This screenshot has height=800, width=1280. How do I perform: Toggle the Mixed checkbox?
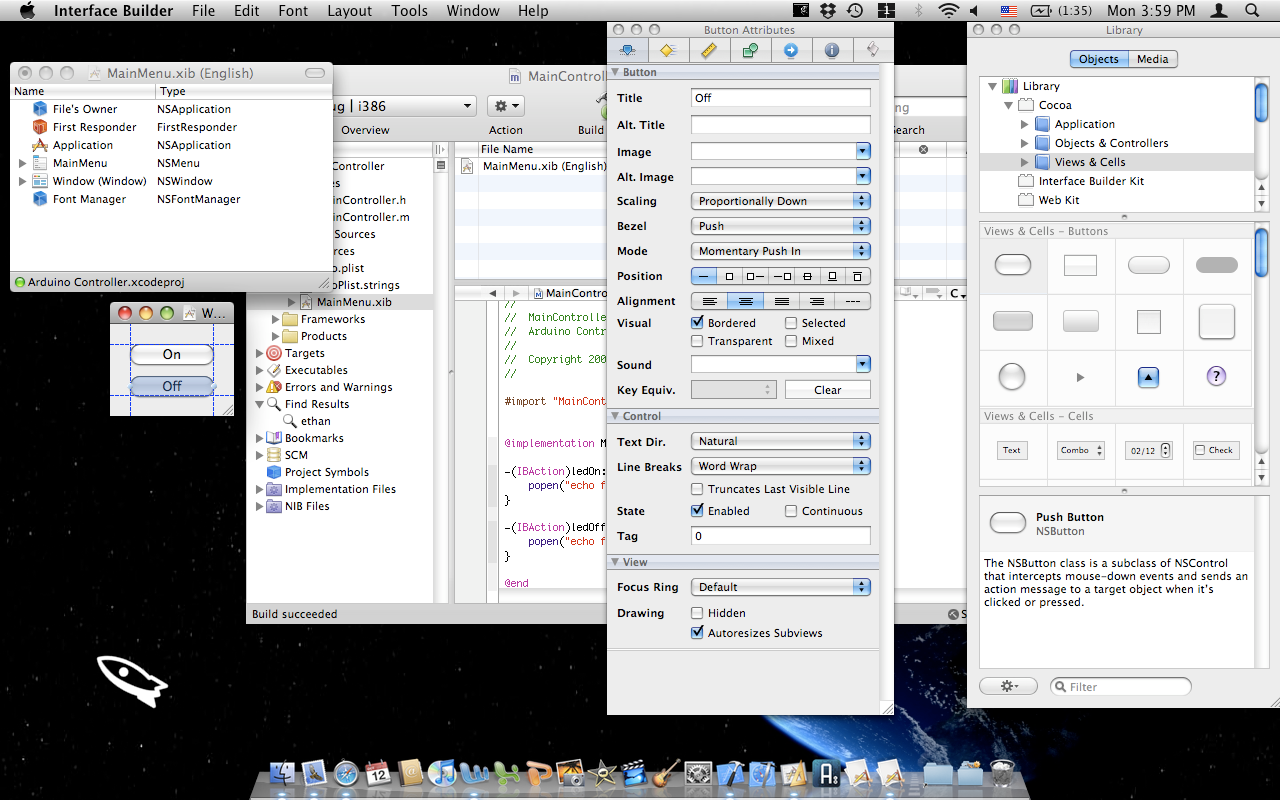tap(791, 341)
